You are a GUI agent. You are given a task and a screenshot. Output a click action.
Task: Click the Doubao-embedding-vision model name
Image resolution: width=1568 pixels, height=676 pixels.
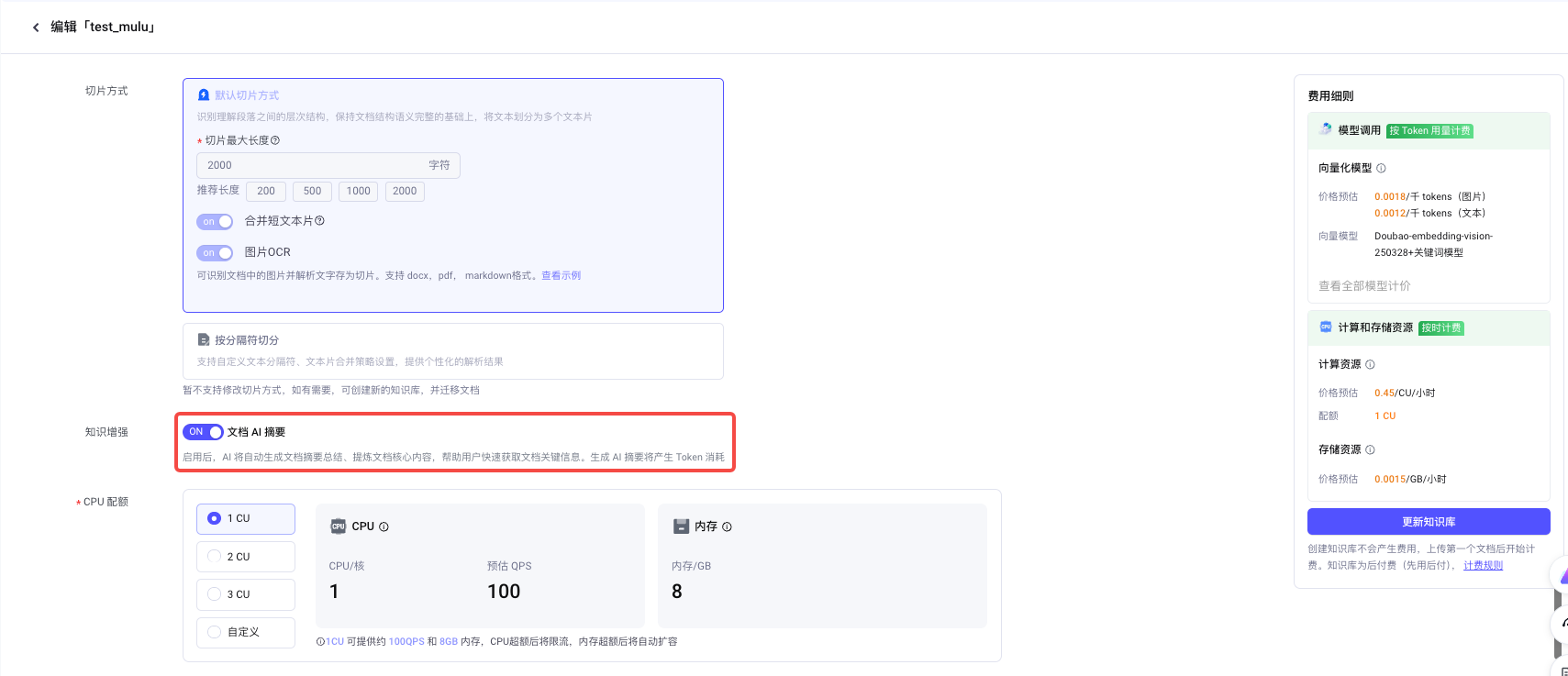(x=1433, y=244)
